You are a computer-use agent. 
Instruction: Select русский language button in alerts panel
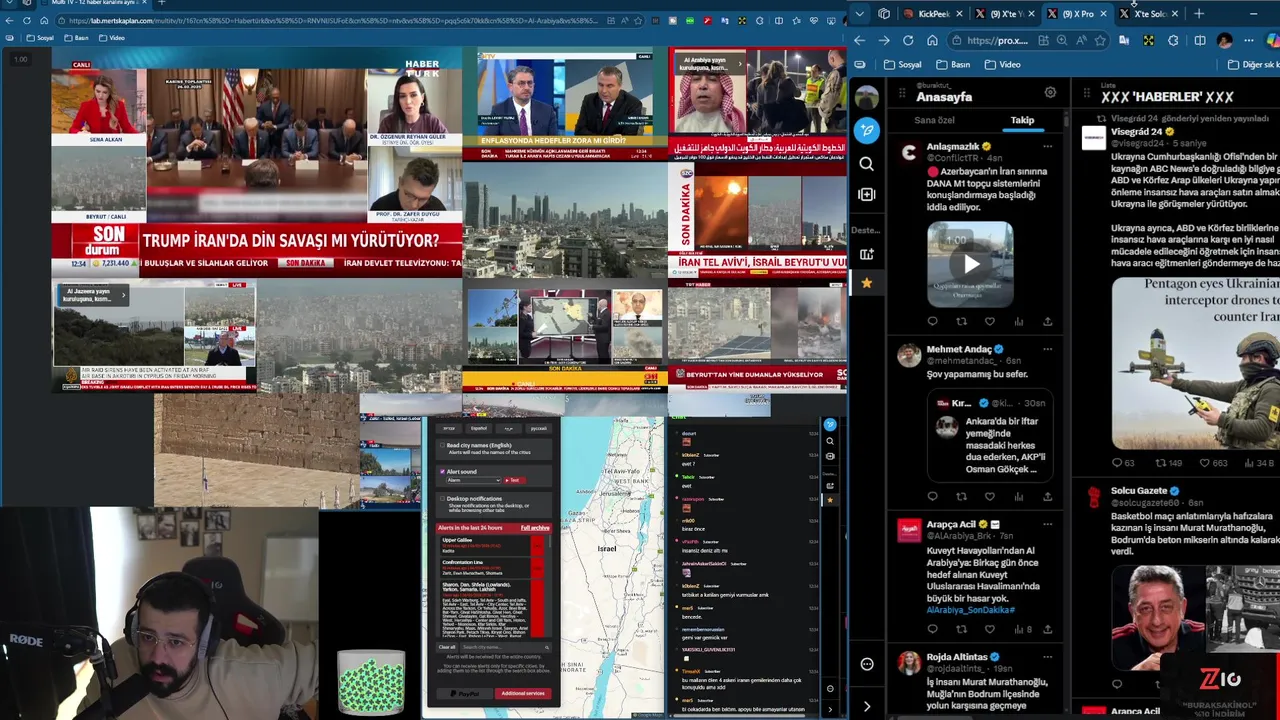click(539, 428)
